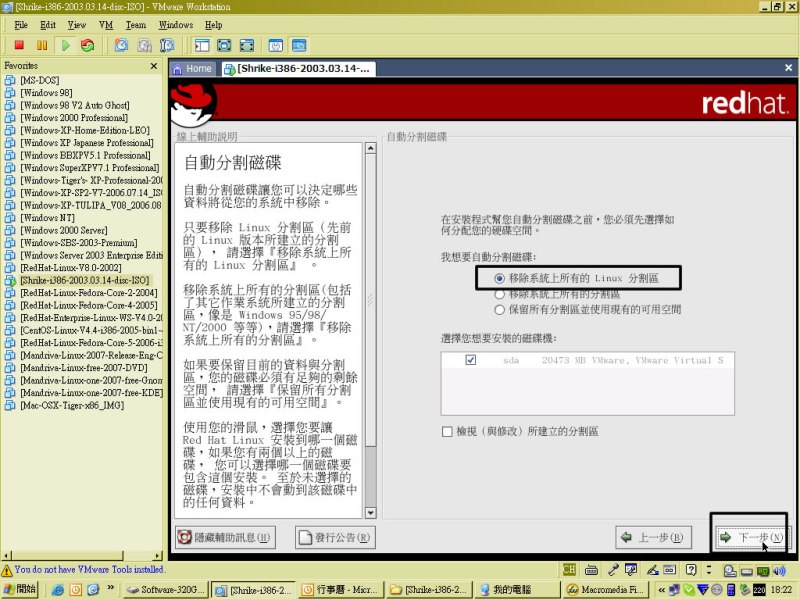This screenshot has height=600, width=800.
Task: Click the volume speaker icon in VMware status bar
Action: [780, 571]
